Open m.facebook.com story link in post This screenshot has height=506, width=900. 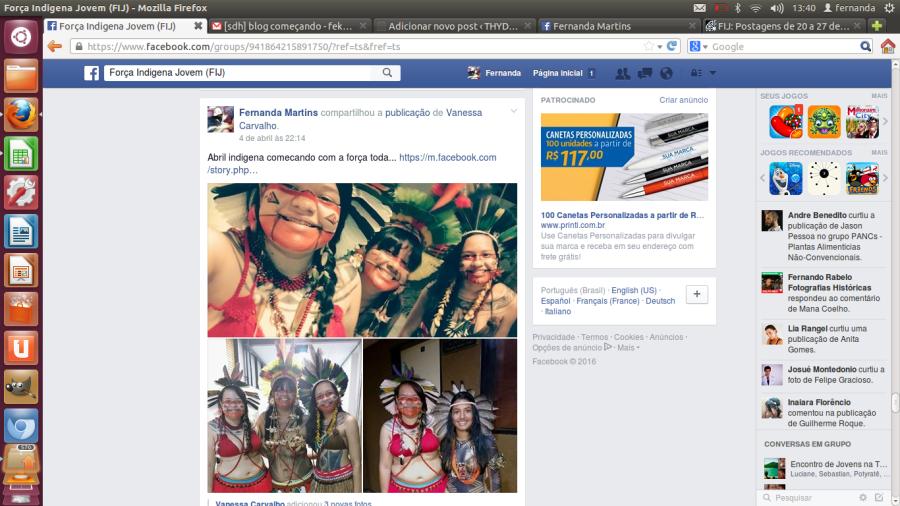point(352,164)
